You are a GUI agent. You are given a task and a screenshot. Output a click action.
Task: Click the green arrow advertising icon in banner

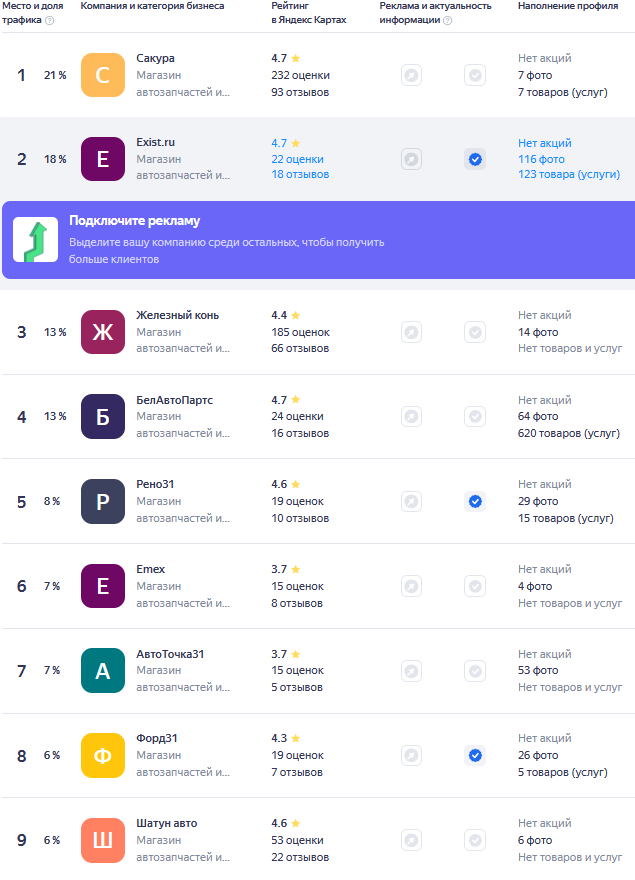[x=35, y=240]
